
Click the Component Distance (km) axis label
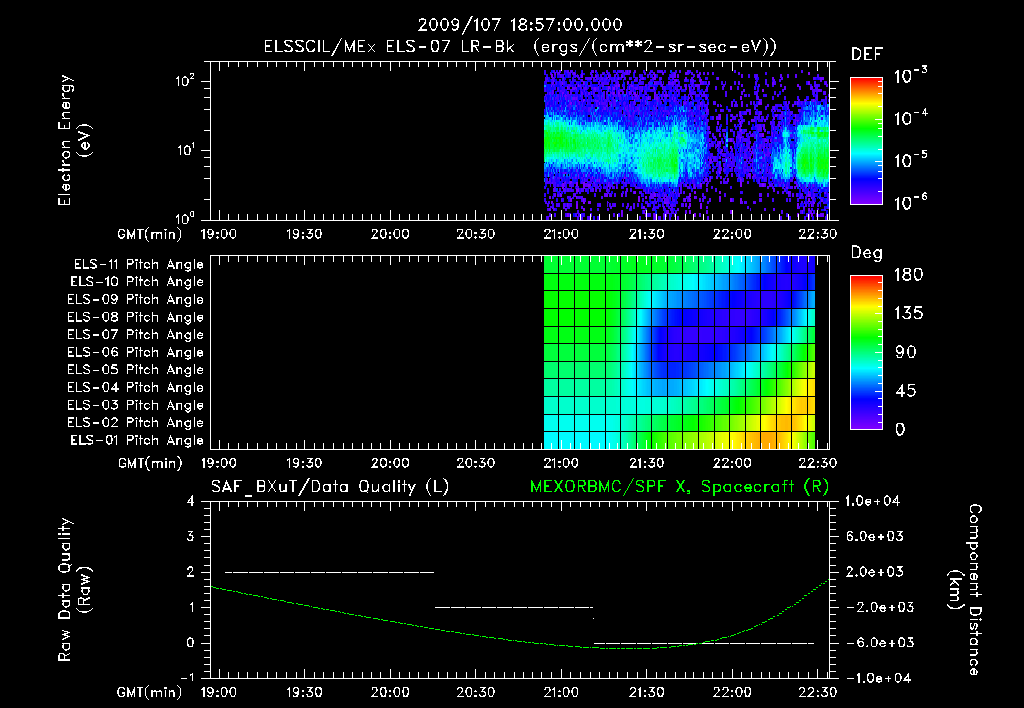965,590
